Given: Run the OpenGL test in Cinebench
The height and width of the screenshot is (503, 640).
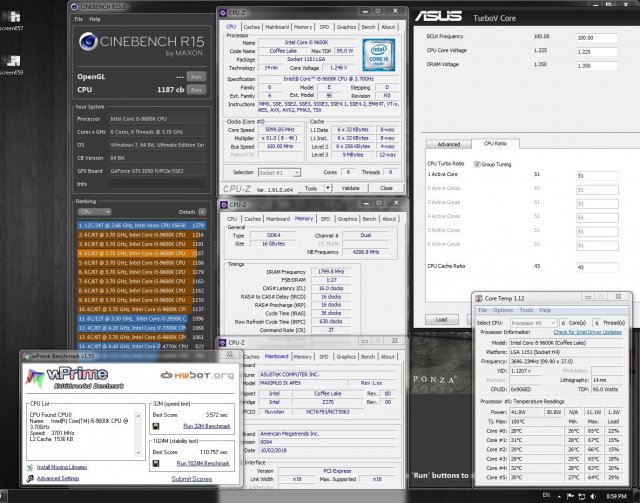Looking at the screenshot, I should [x=196, y=77].
